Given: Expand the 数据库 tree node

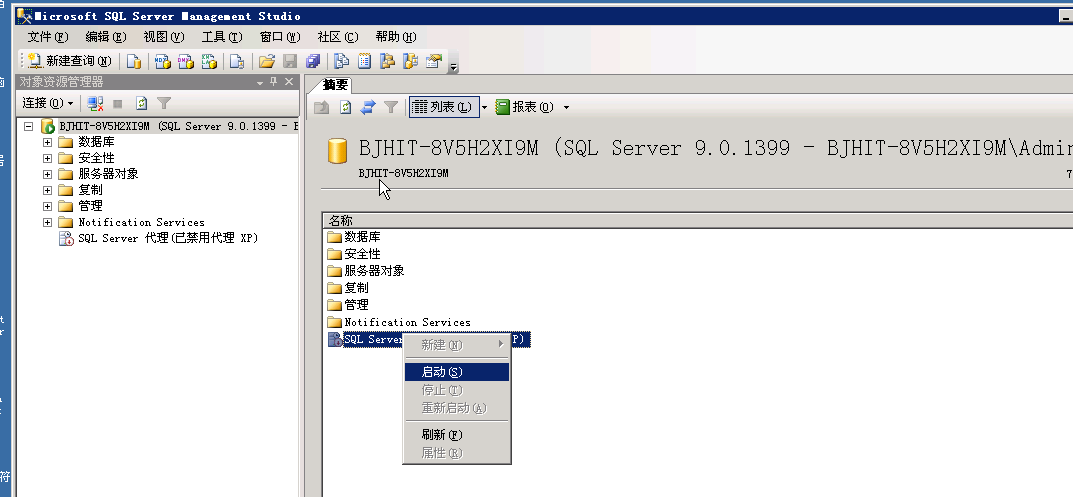Looking at the screenshot, I should tap(47, 142).
